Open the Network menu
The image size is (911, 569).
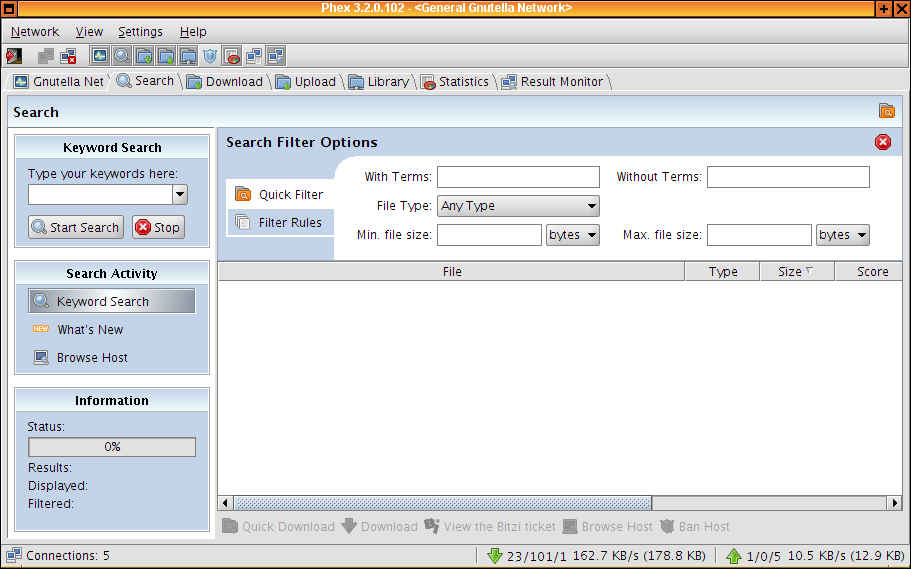click(35, 32)
